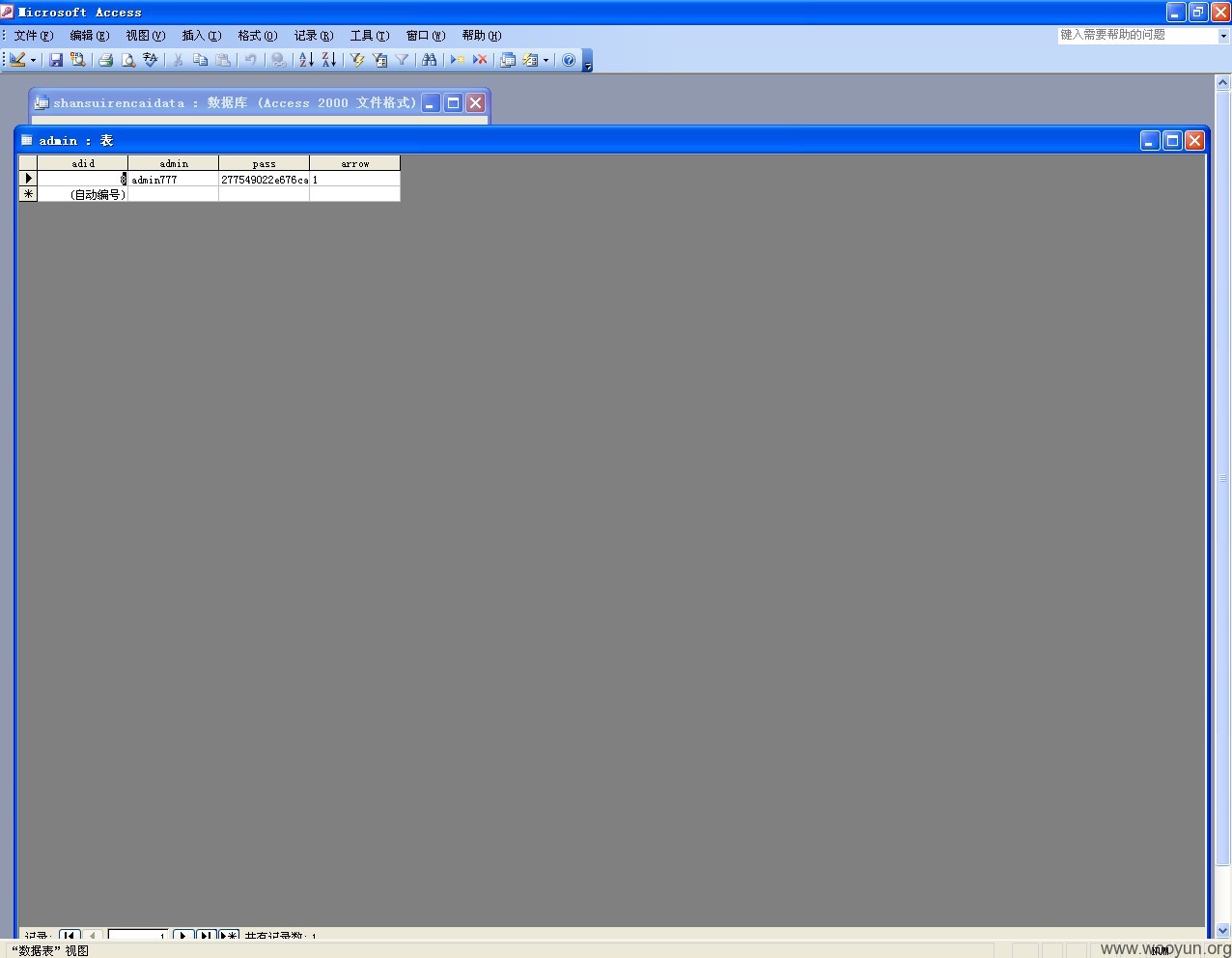Image resolution: width=1232 pixels, height=958 pixels.
Task: Open the 窗口 menu
Action: pyautogui.click(x=426, y=36)
